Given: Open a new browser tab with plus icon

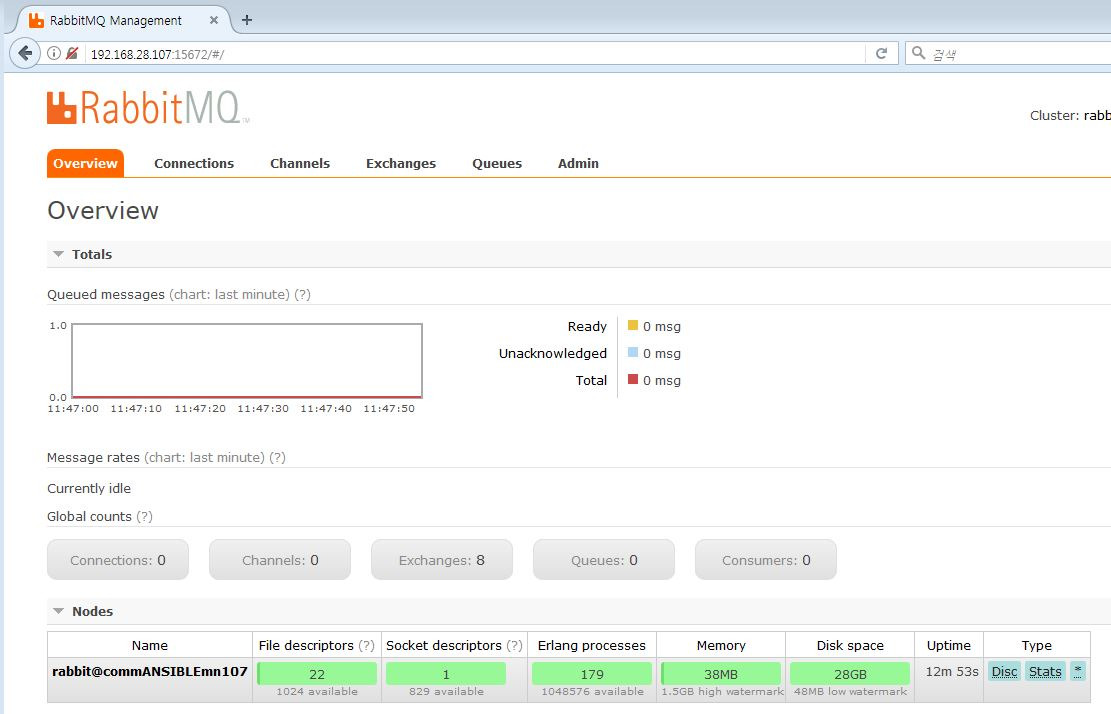Looking at the screenshot, I should 247,20.
